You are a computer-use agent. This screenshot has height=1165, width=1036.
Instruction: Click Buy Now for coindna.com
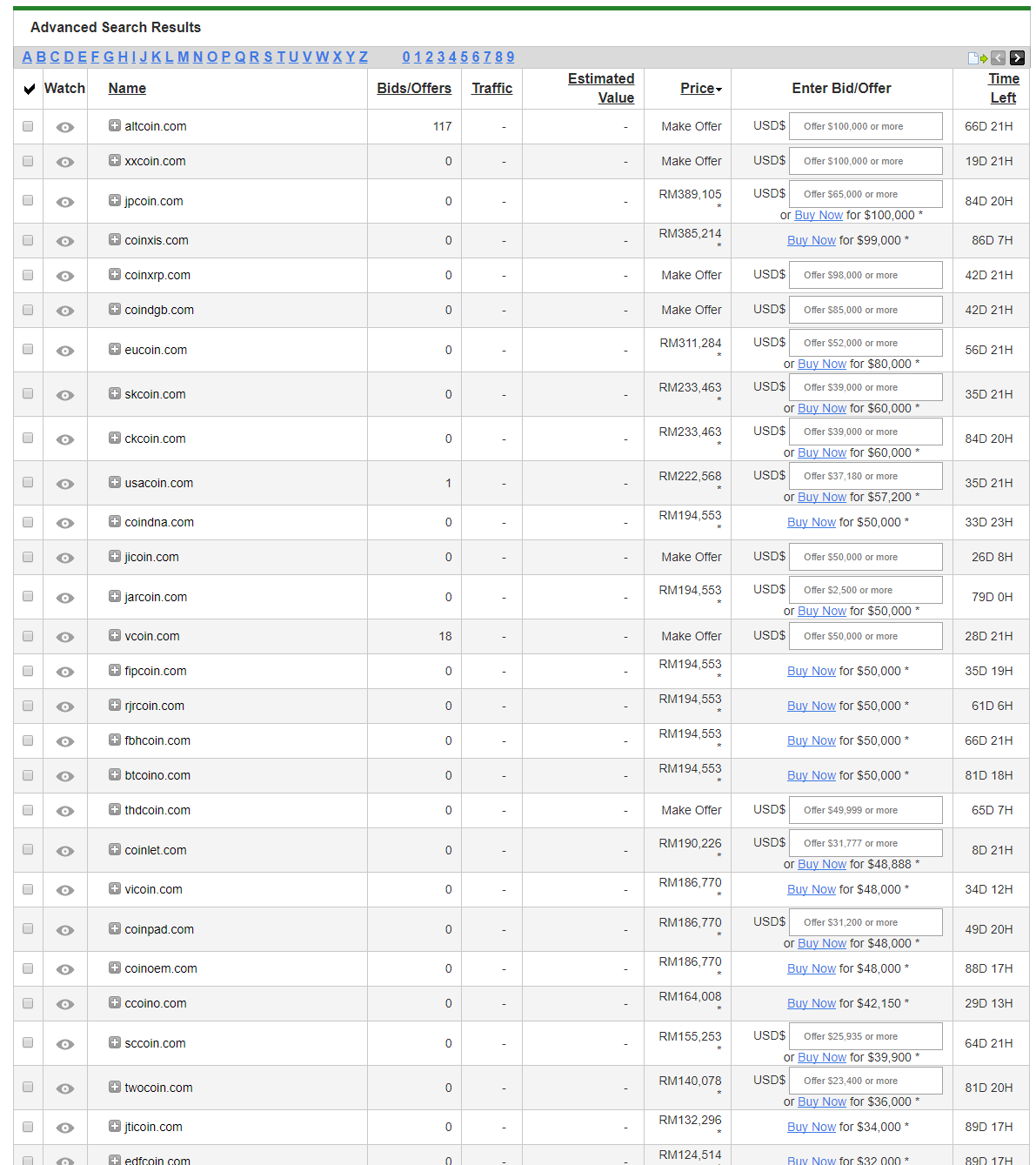tap(812, 522)
